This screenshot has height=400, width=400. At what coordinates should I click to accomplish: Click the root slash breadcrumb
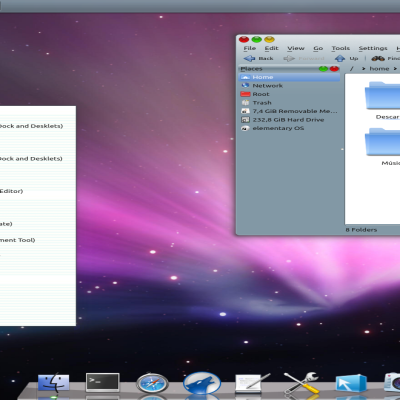pos(351,69)
